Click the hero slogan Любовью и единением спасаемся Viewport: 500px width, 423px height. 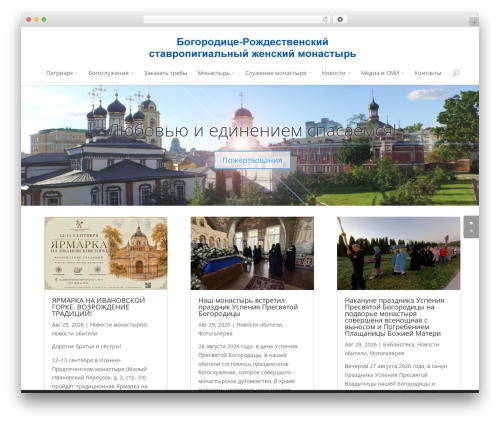click(252, 130)
